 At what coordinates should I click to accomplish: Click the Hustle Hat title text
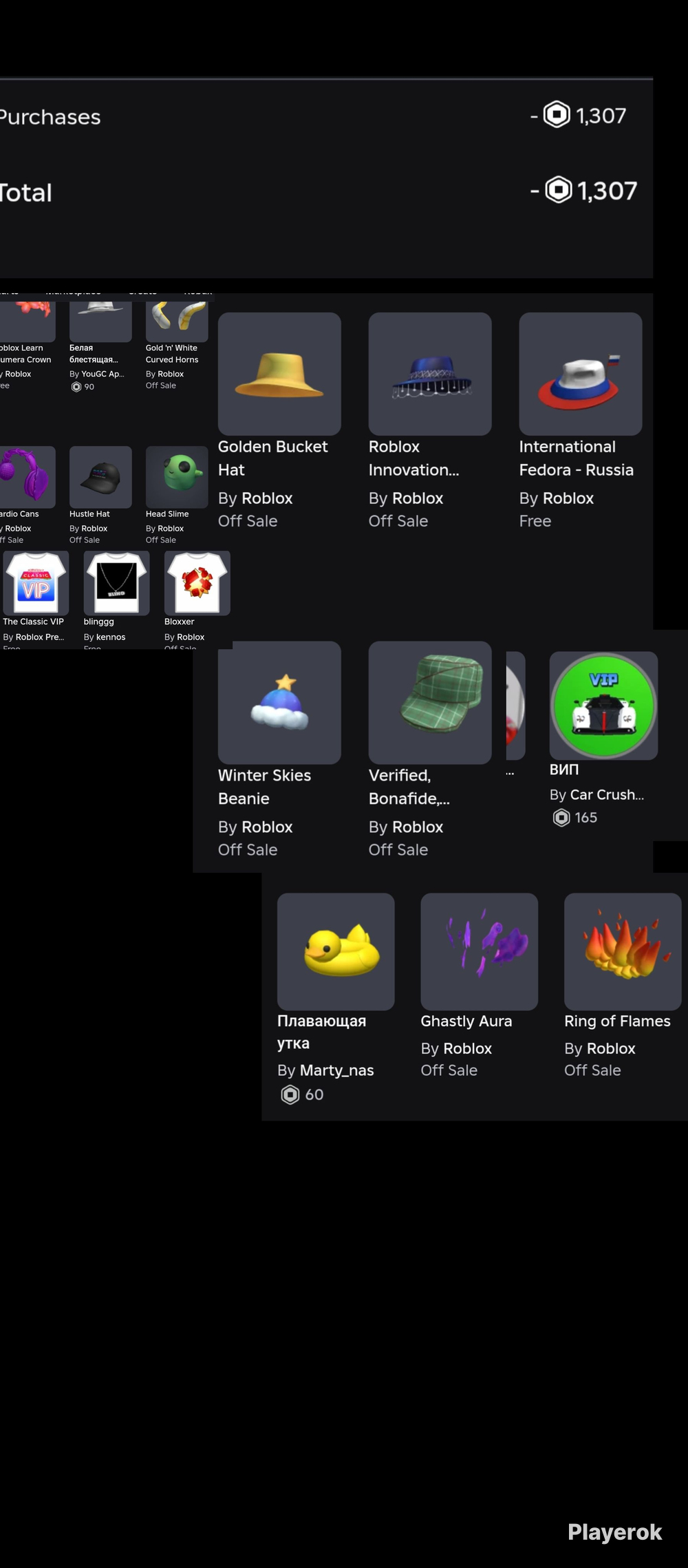point(89,514)
